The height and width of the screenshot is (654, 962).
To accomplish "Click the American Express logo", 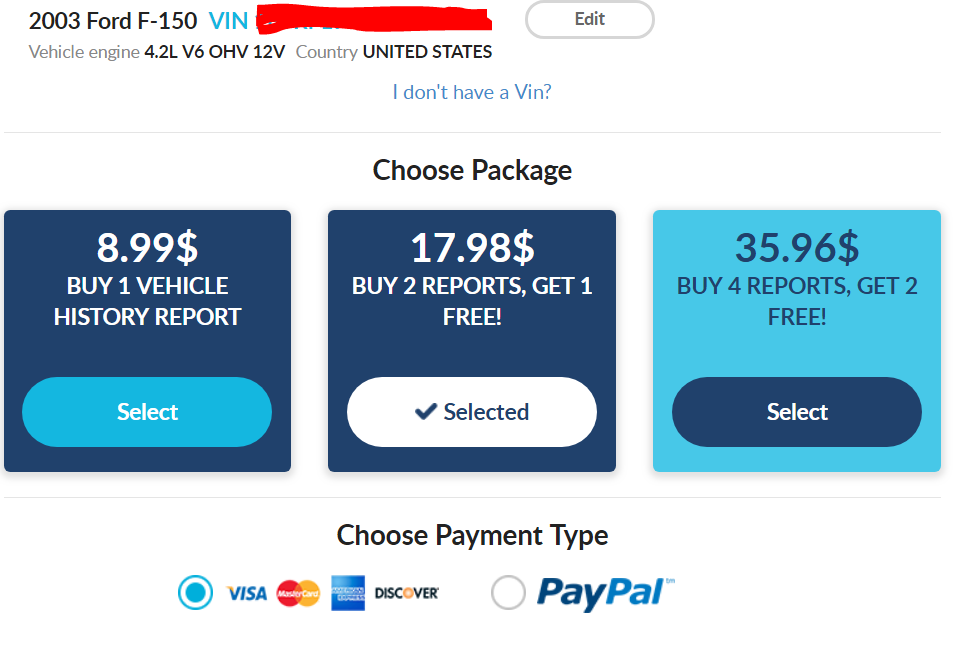I will coord(348,593).
